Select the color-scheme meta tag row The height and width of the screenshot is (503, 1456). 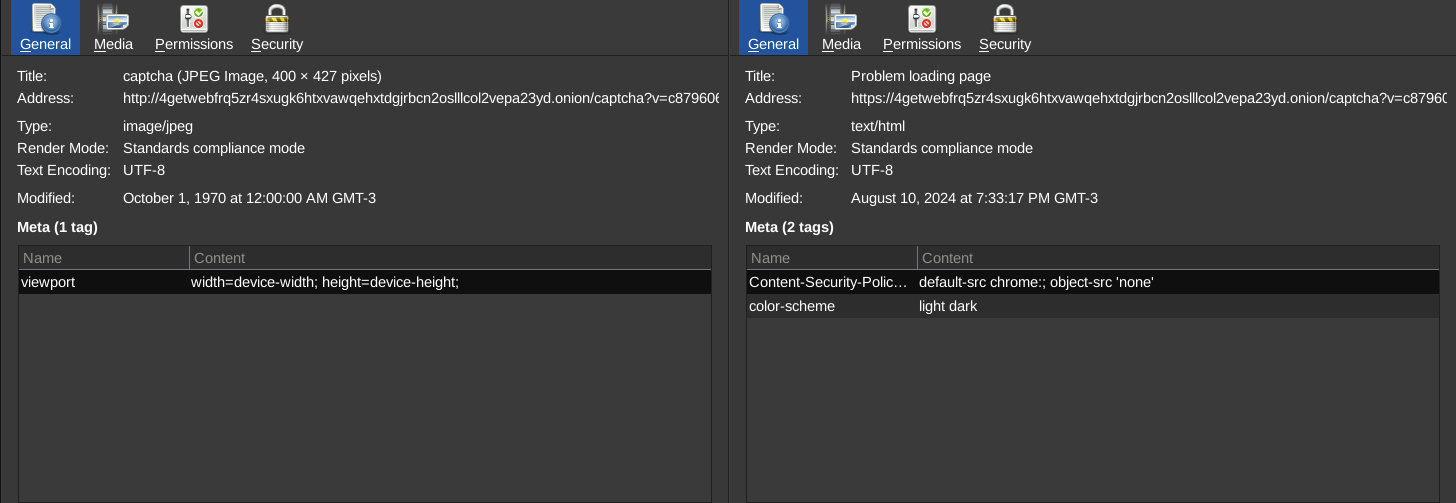point(1093,307)
